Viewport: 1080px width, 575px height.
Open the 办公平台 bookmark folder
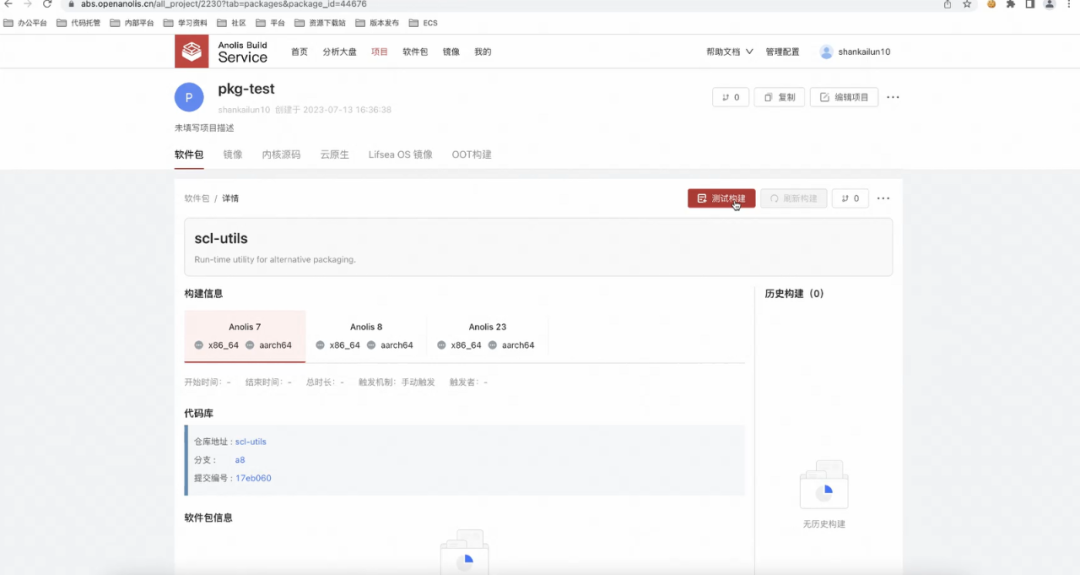(25, 23)
